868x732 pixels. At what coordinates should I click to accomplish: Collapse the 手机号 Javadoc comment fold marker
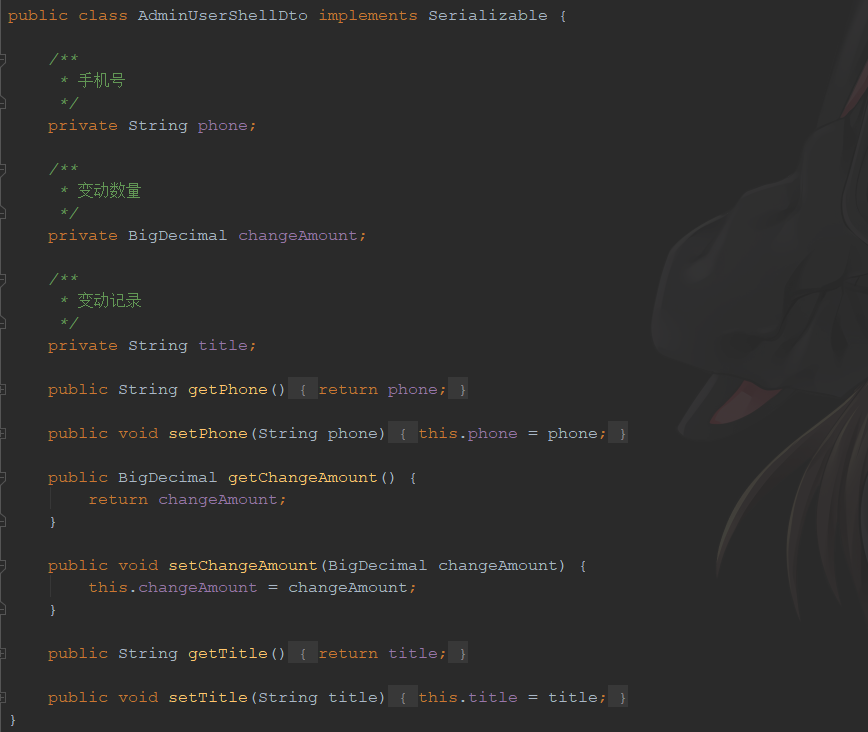point(2,59)
